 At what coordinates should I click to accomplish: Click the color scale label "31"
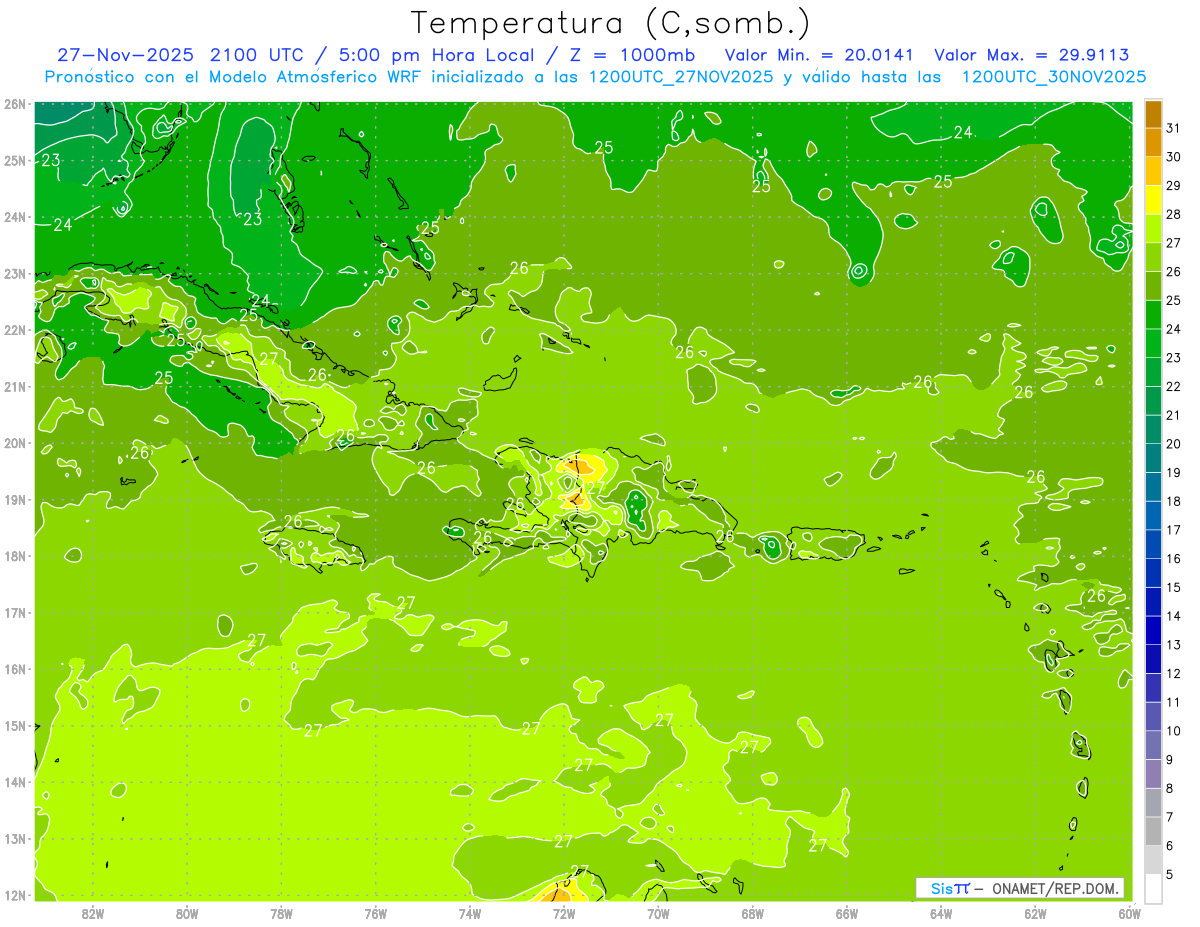coord(1173,128)
